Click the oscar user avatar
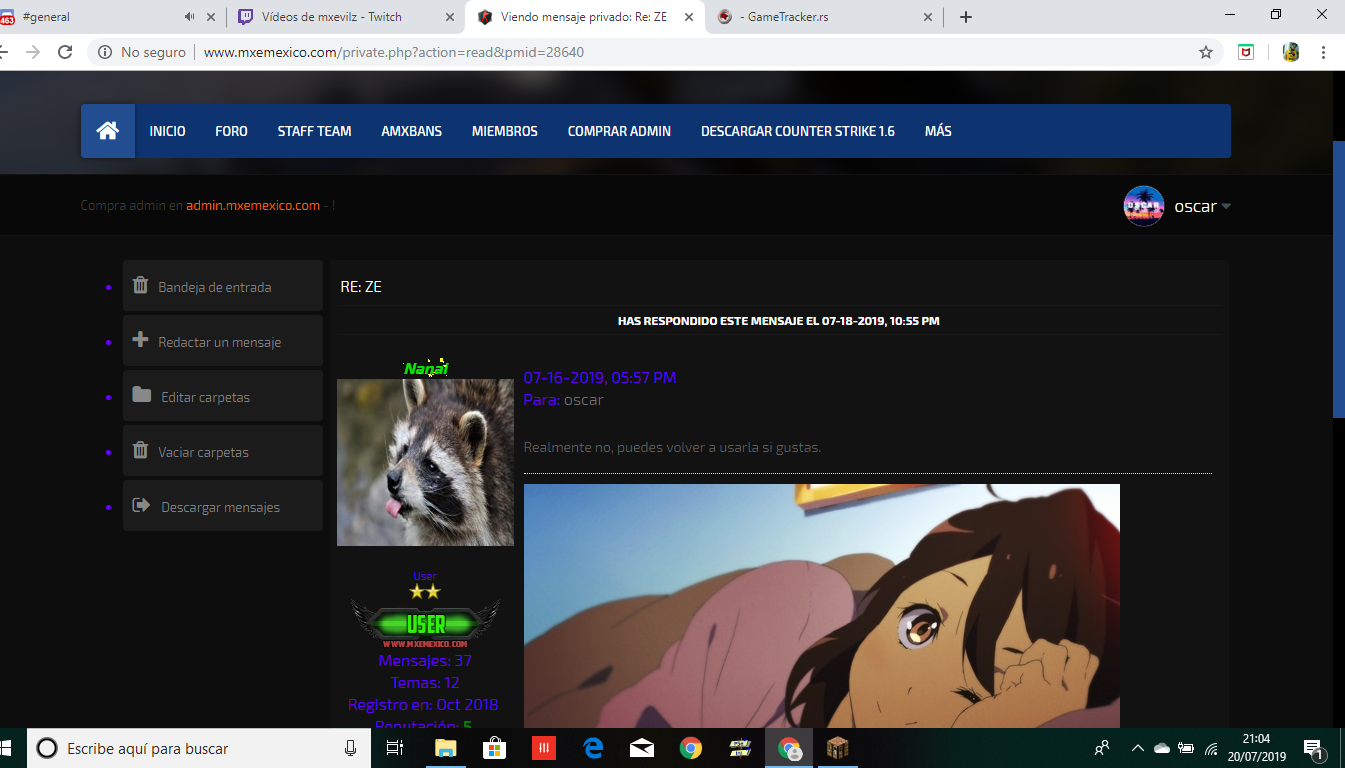Image resolution: width=1345 pixels, height=768 pixels. 1144,206
